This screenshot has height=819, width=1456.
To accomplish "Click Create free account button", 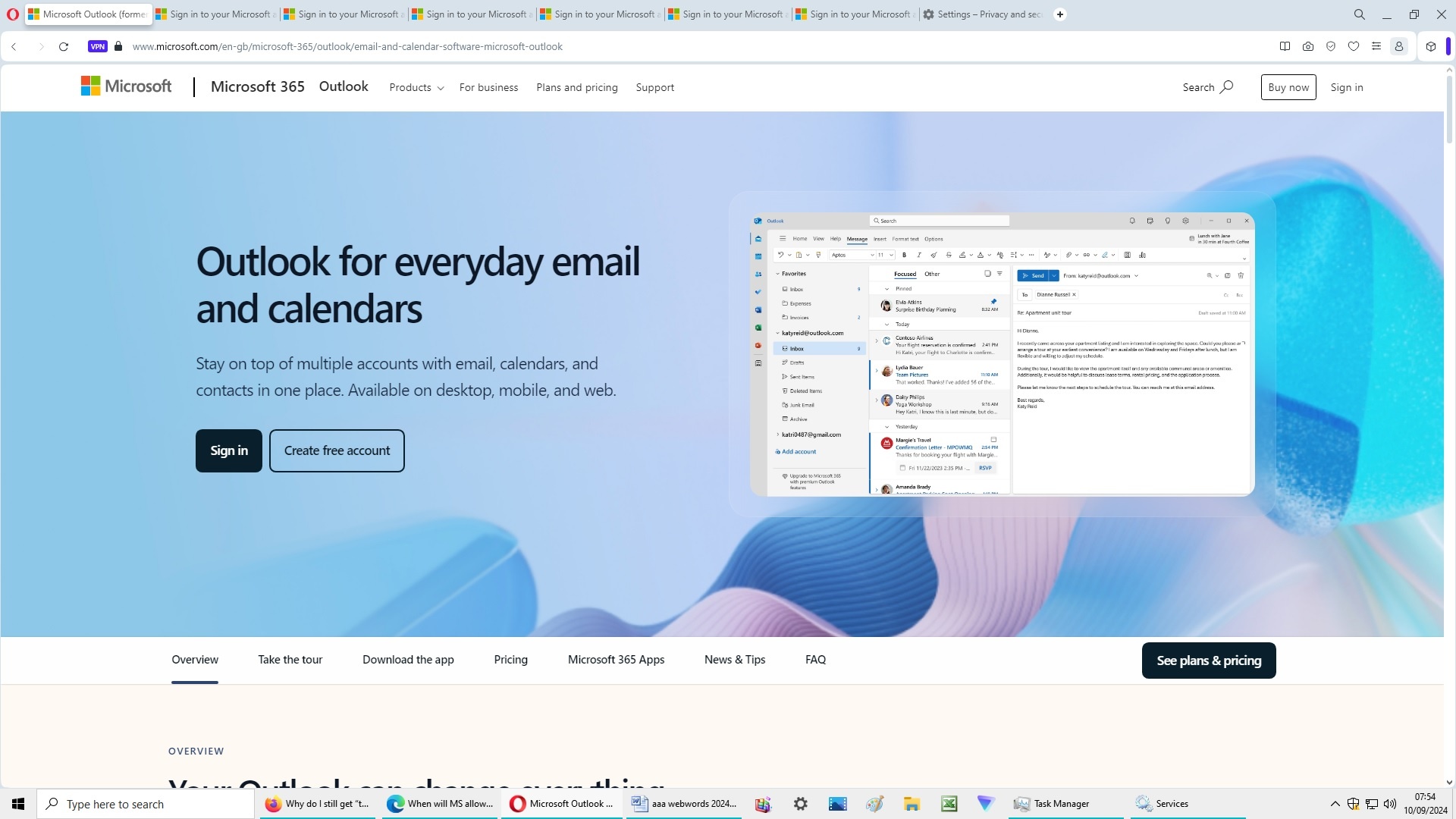I will point(337,450).
